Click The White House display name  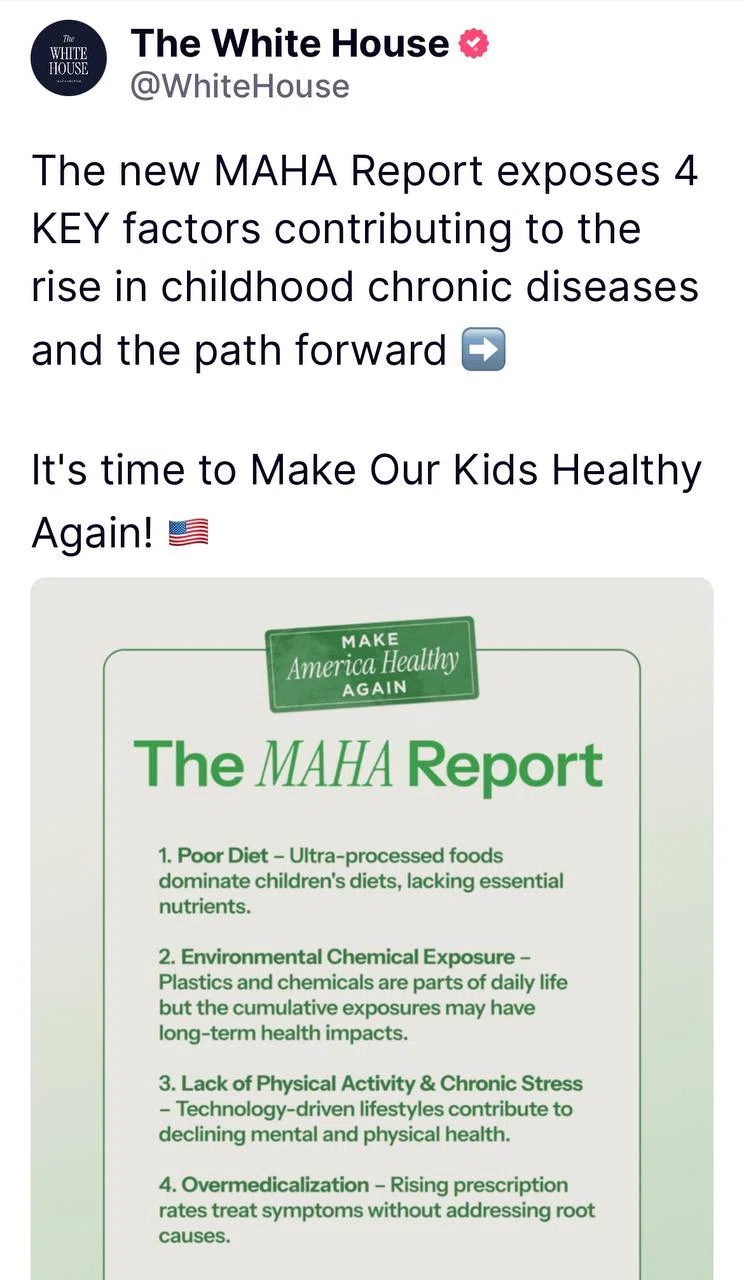(290, 43)
